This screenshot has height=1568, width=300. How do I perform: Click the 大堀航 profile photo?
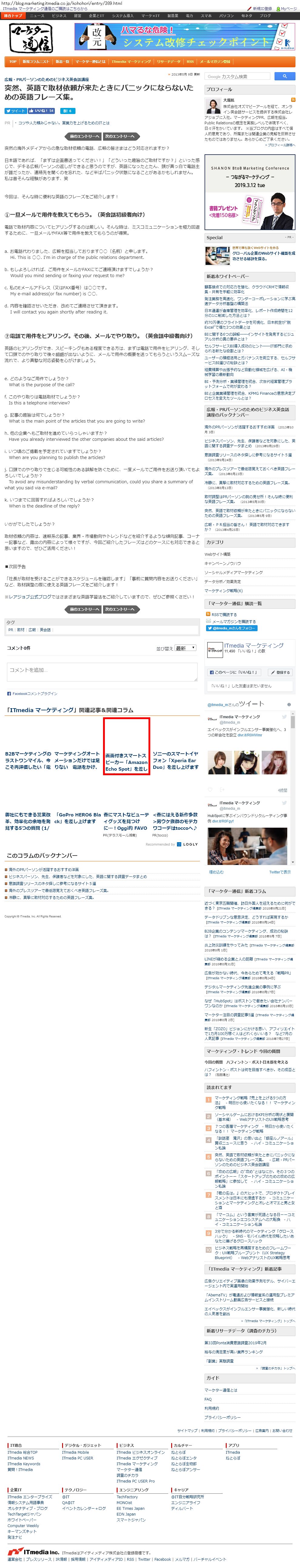tap(212, 106)
